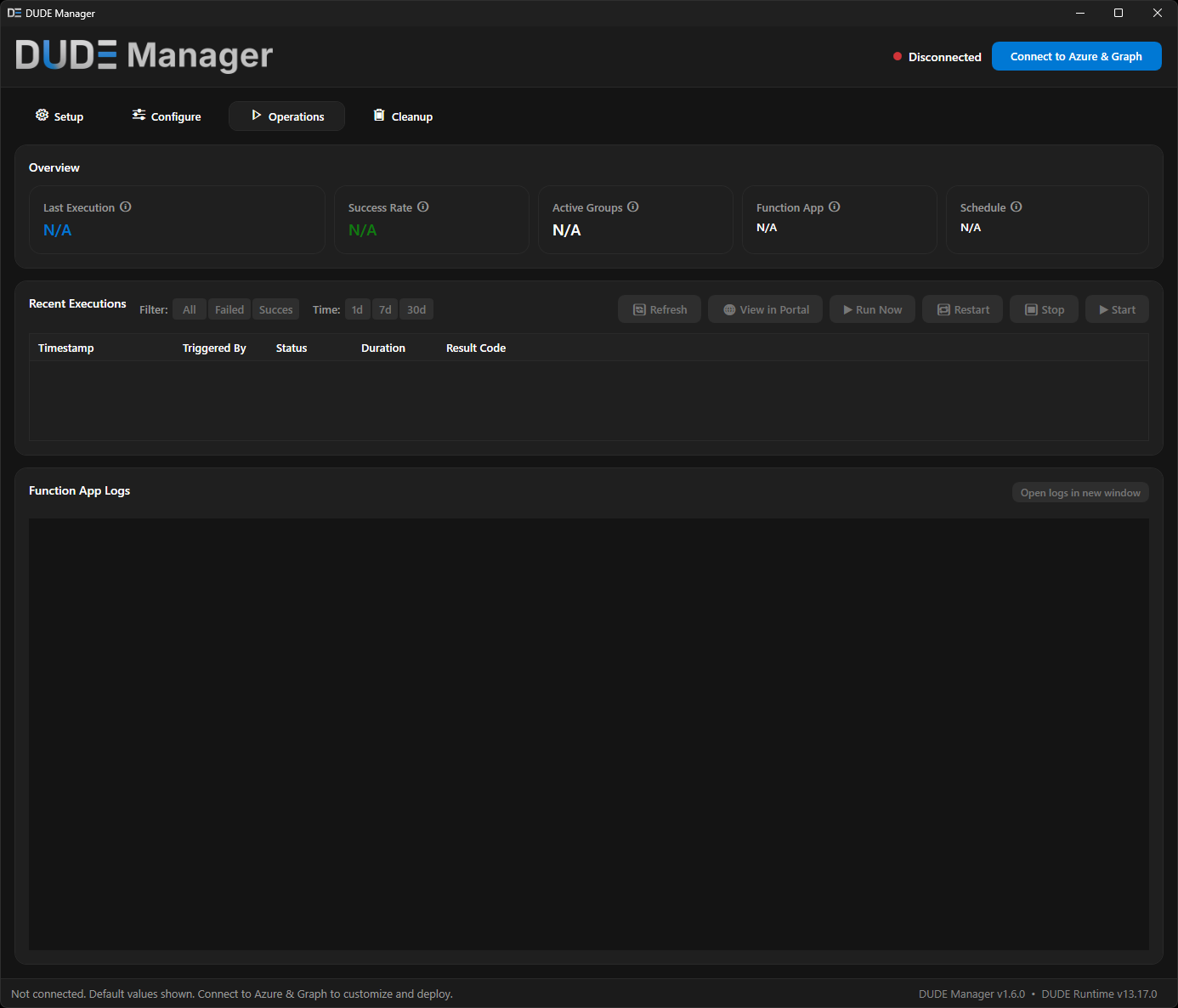The height and width of the screenshot is (1008, 1178).
Task: Sort executions by the Timestamp column
Action: (65, 348)
